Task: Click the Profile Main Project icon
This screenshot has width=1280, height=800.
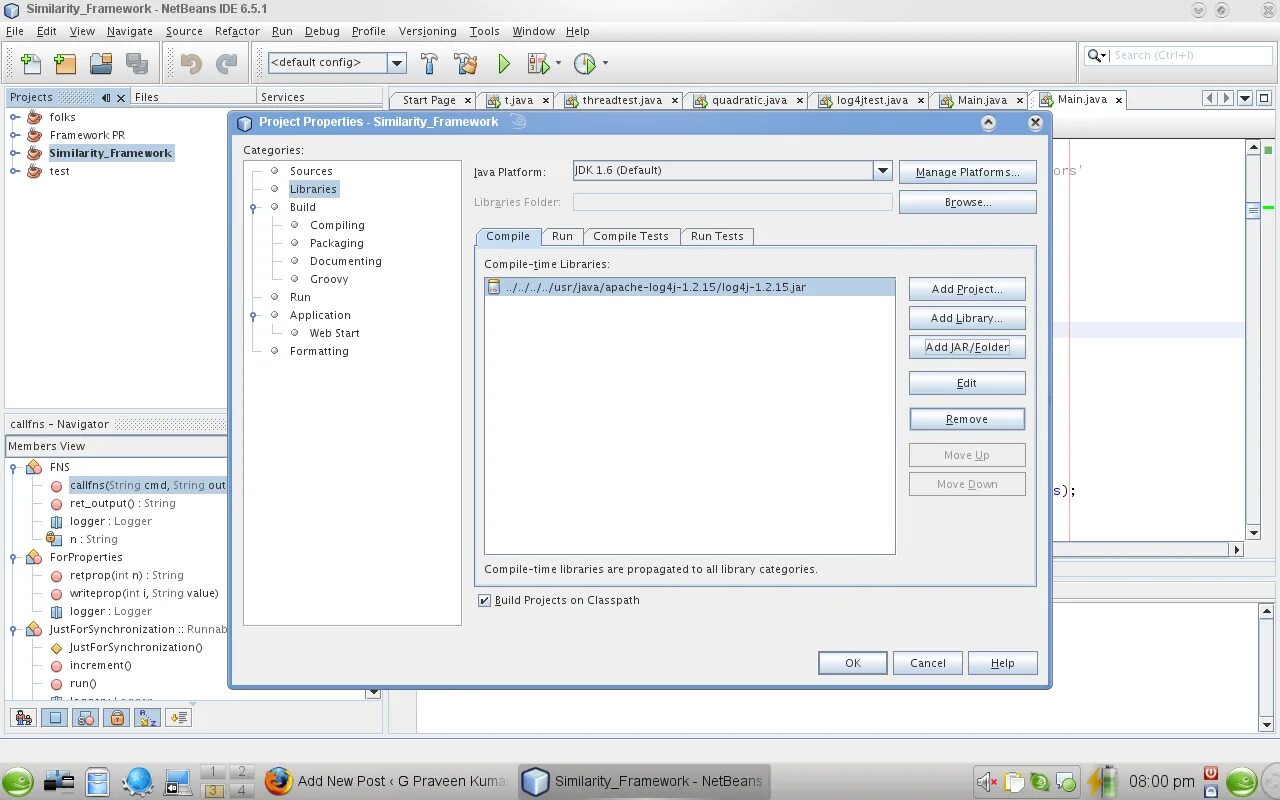Action: coord(585,64)
